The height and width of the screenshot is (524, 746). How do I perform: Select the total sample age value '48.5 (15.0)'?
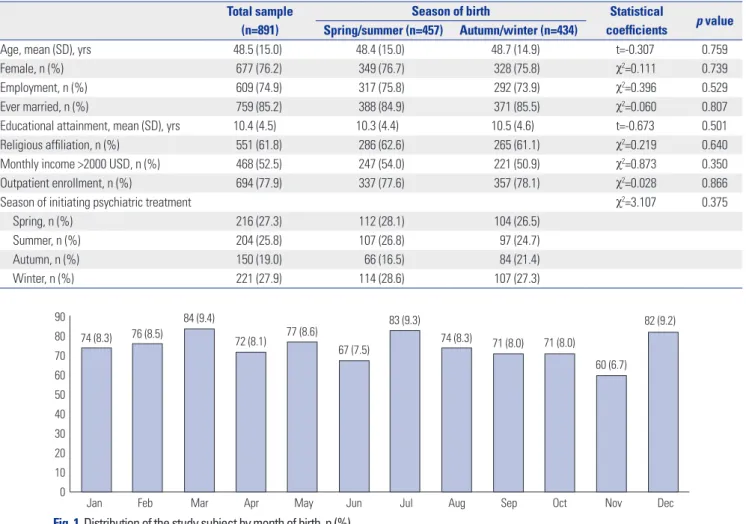click(x=257, y=49)
